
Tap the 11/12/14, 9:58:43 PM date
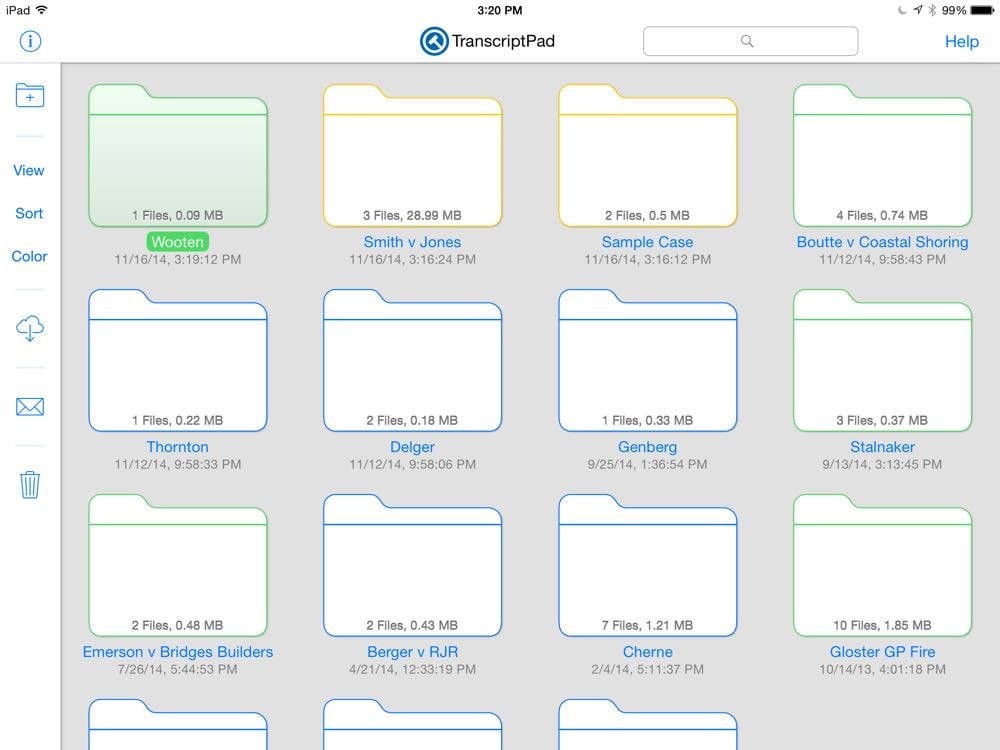pyautogui.click(x=883, y=260)
